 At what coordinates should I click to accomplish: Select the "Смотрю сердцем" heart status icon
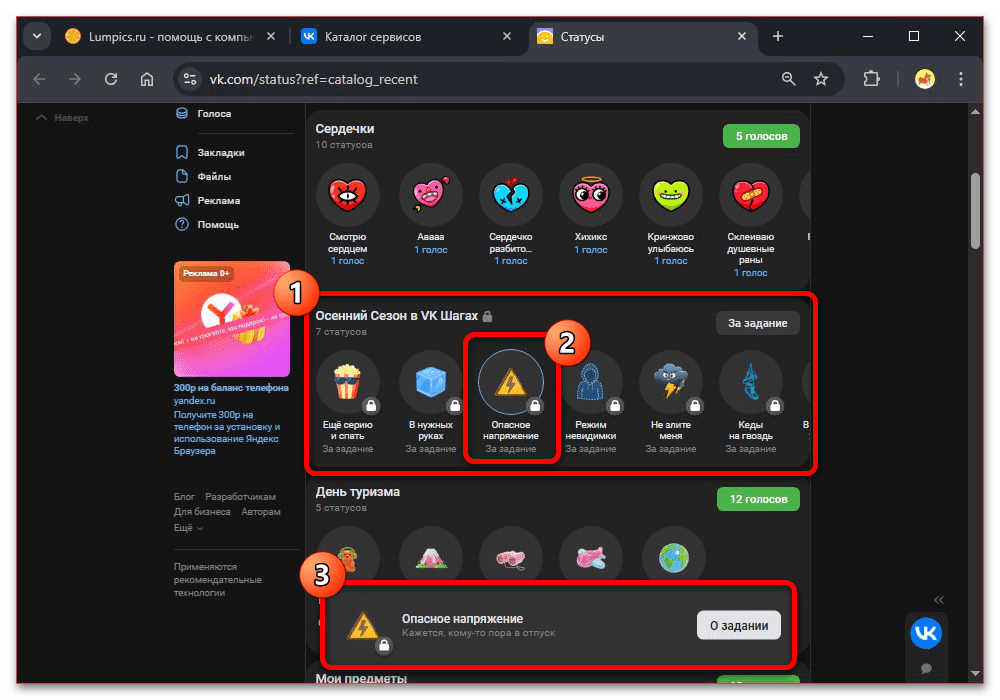(x=348, y=195)
